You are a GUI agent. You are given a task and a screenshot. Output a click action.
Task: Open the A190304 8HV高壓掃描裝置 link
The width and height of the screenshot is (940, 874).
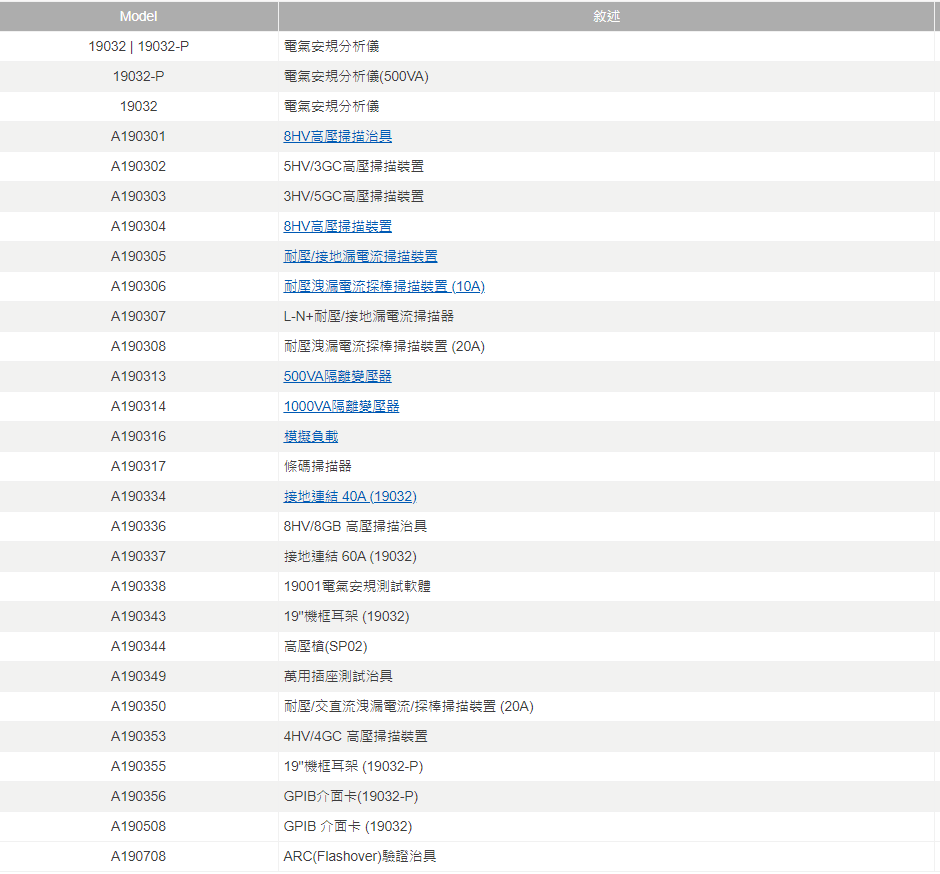pos(338,226)
